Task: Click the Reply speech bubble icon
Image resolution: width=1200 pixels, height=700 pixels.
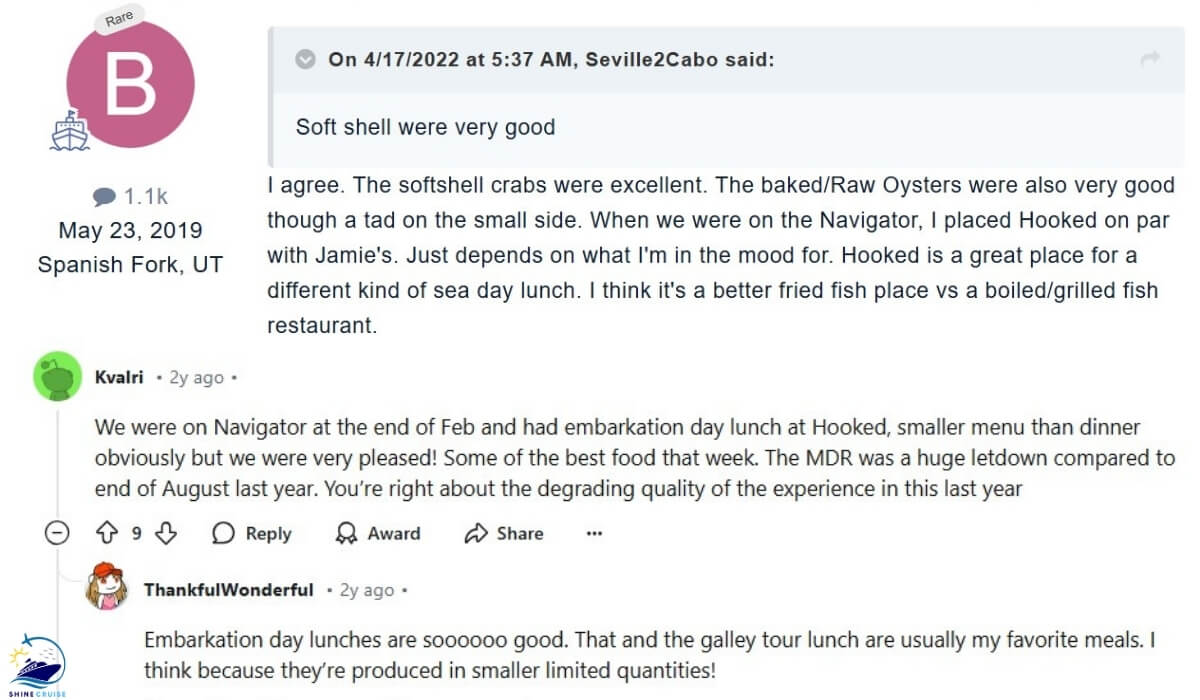Action: 223,533
